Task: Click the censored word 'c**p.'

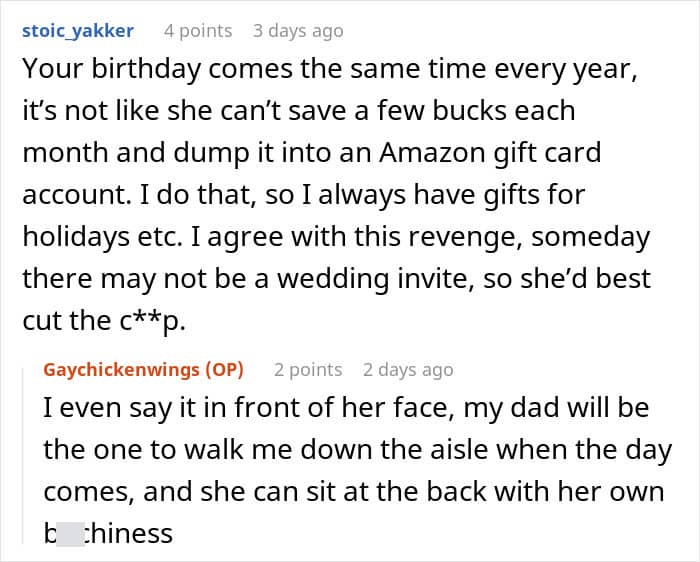Action: coord(152,321)
